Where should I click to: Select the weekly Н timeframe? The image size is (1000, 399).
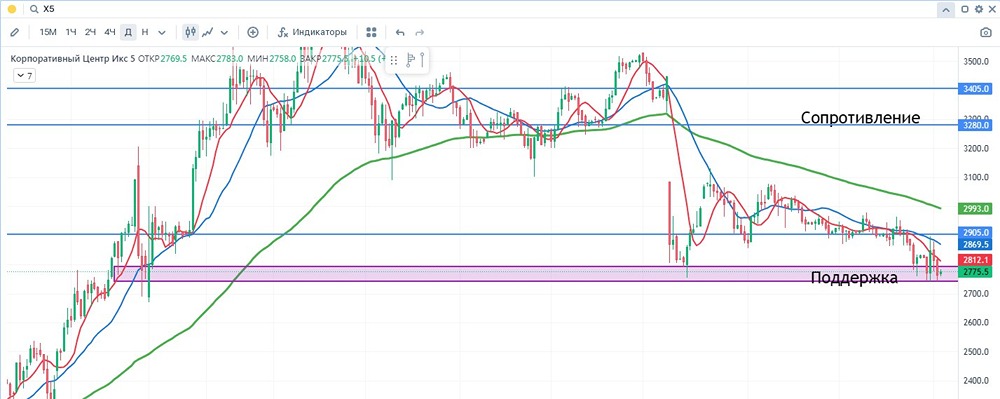coord(145,32)
